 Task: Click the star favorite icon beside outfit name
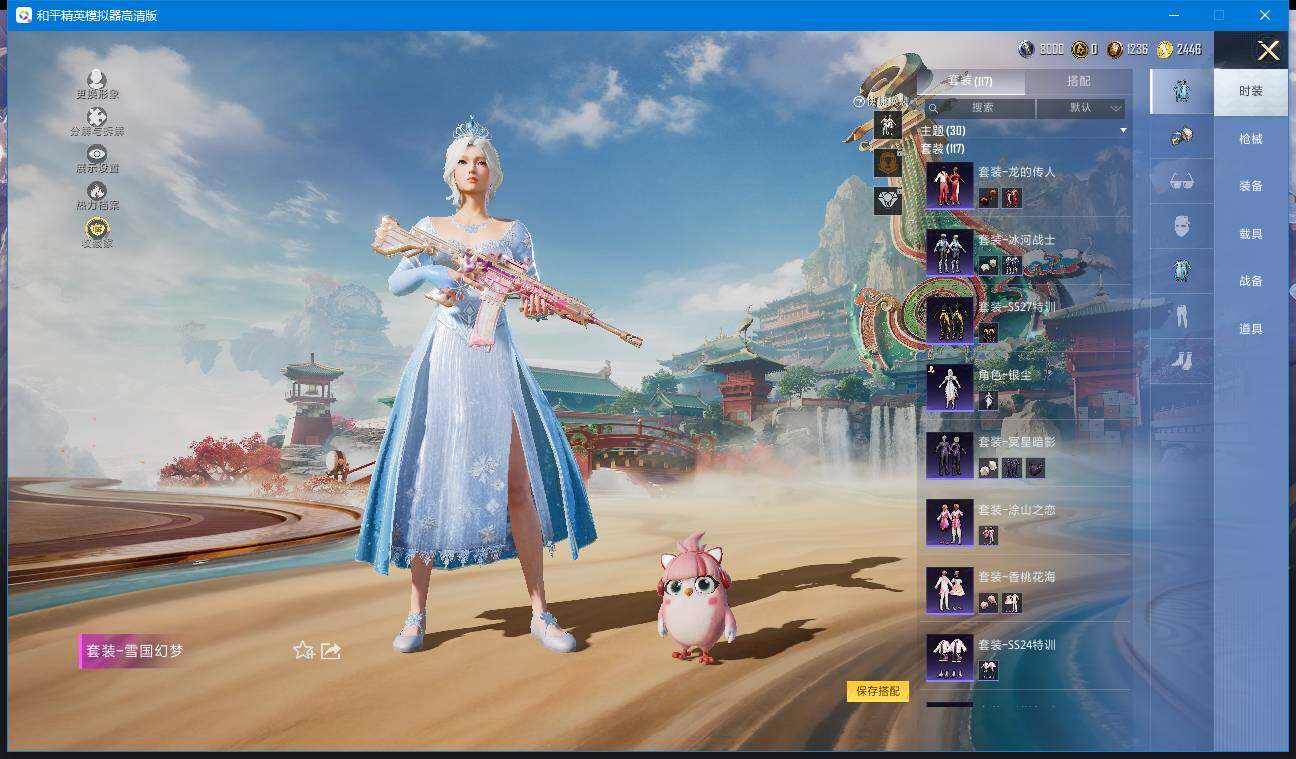tap(303, 651)
